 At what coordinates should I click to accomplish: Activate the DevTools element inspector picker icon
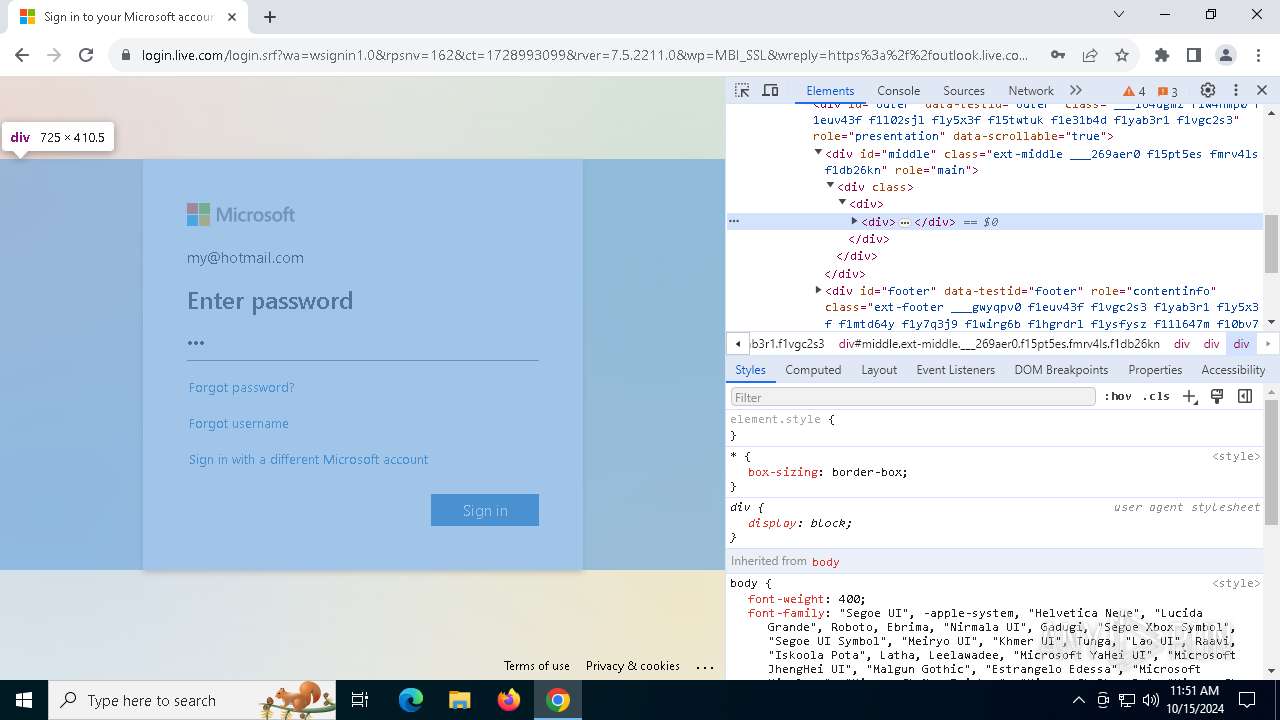(x=742, y=90)
